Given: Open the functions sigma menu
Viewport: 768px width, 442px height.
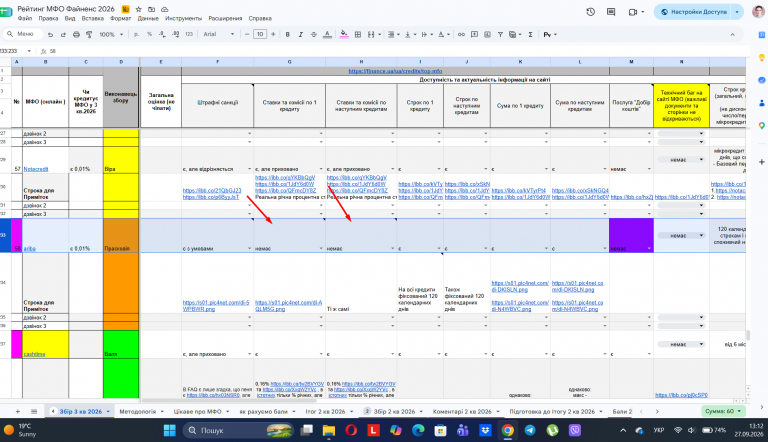Looking at the screenshot, I should pos(530,34).
